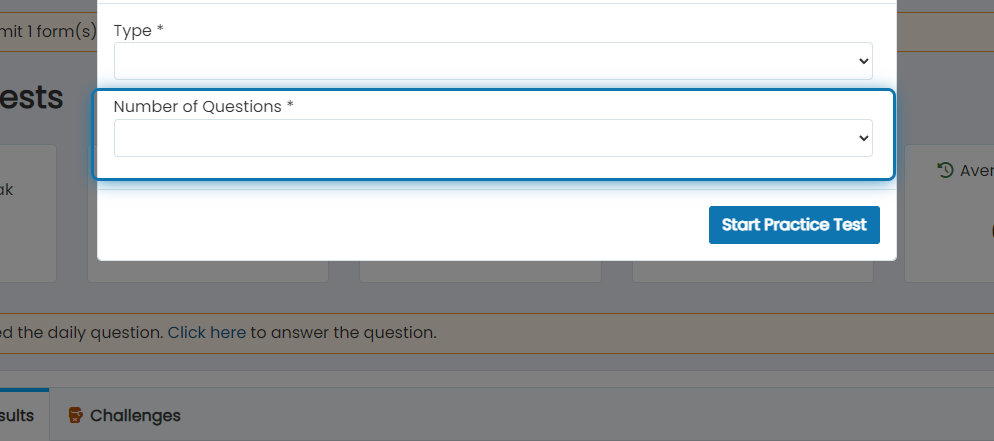
Task: Open the Number of Questions dropdown
Action: [x=493, y=138]
